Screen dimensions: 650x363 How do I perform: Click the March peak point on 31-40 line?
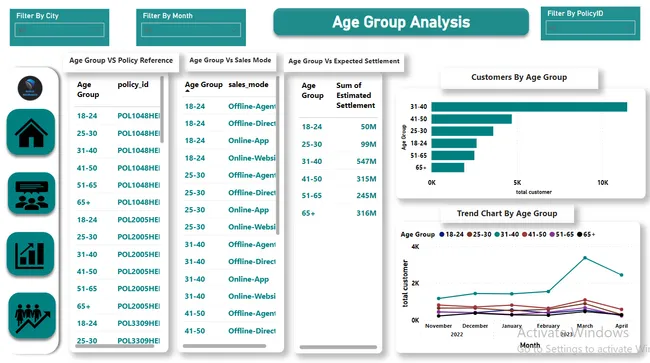coord(585,258)
